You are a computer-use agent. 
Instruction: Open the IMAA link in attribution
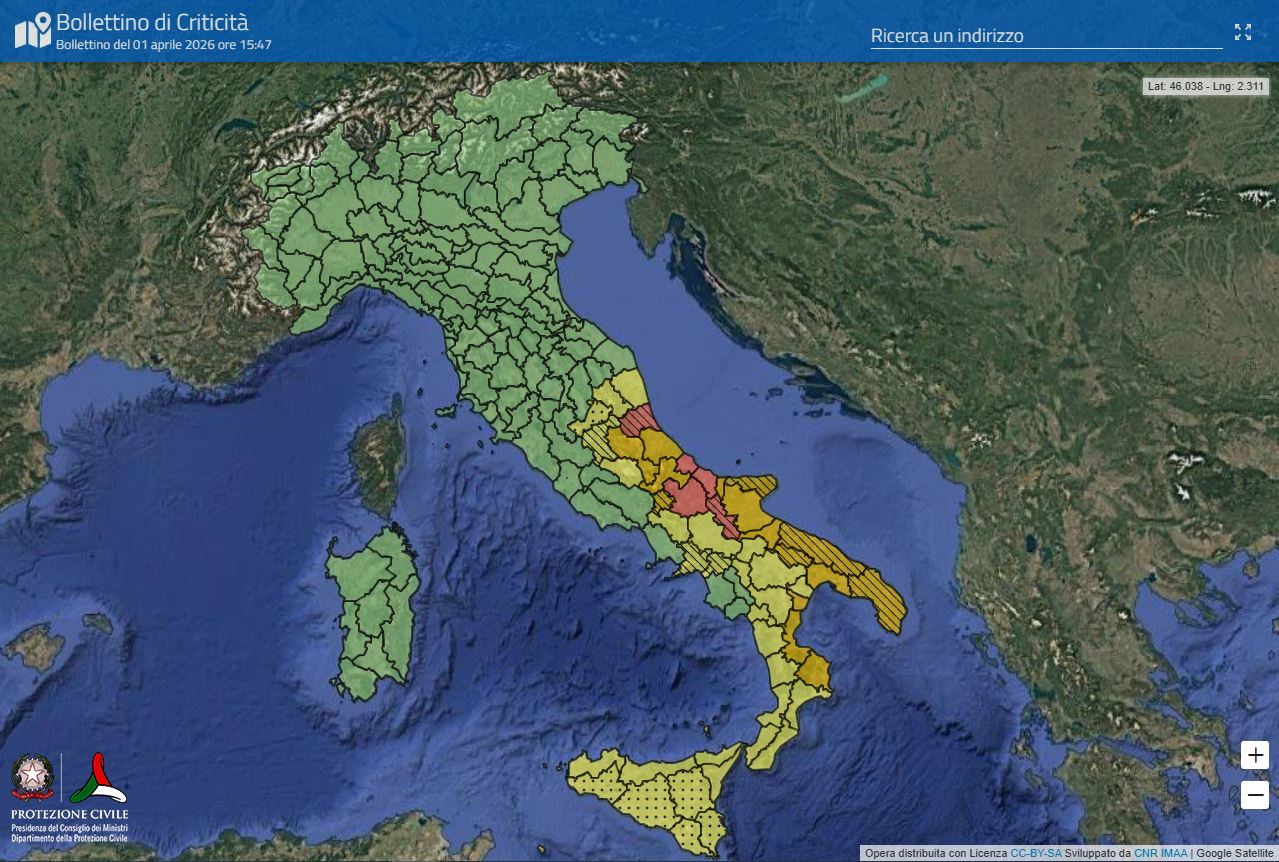pos(1174,853)
